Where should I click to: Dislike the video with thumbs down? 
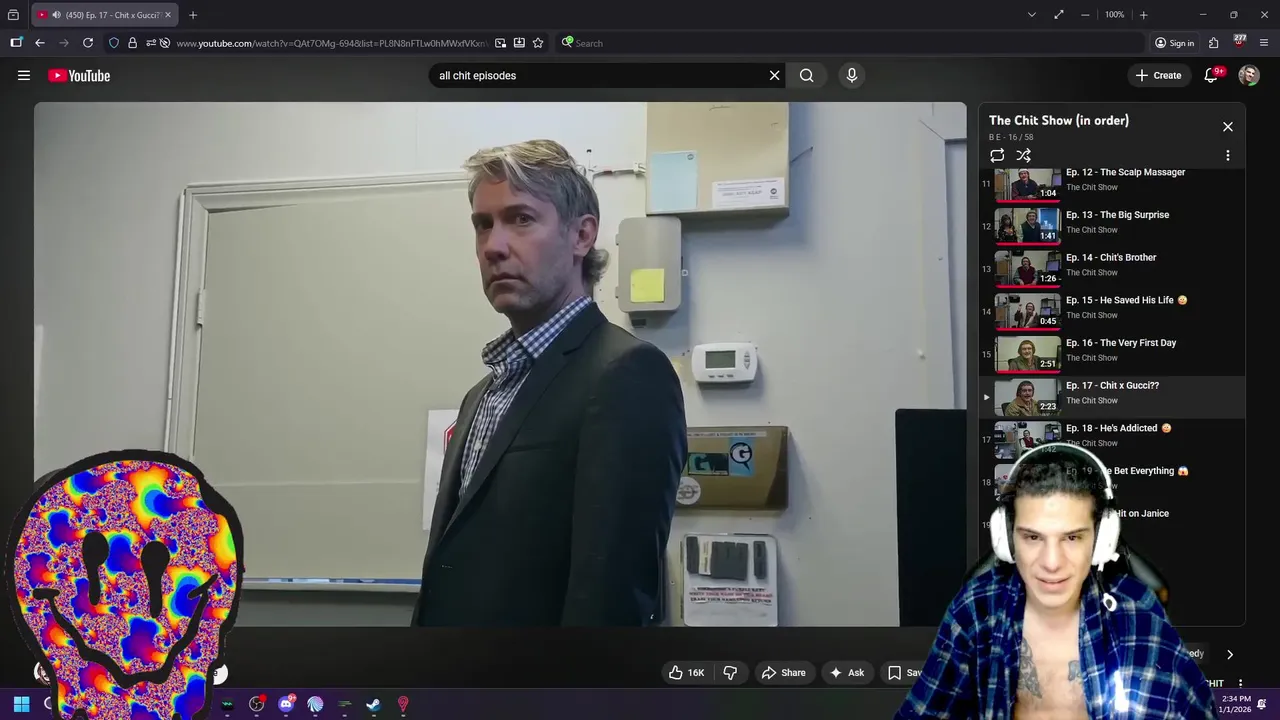point(730,673)
